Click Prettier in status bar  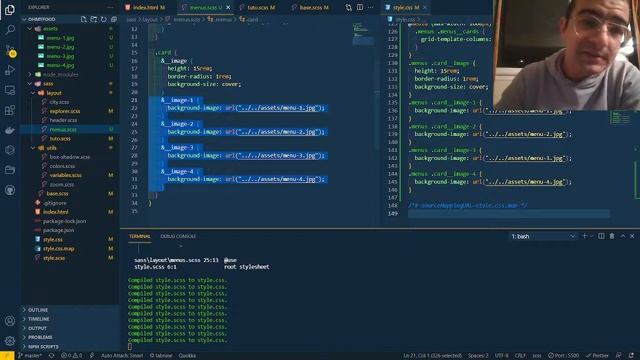pos(598,356)
